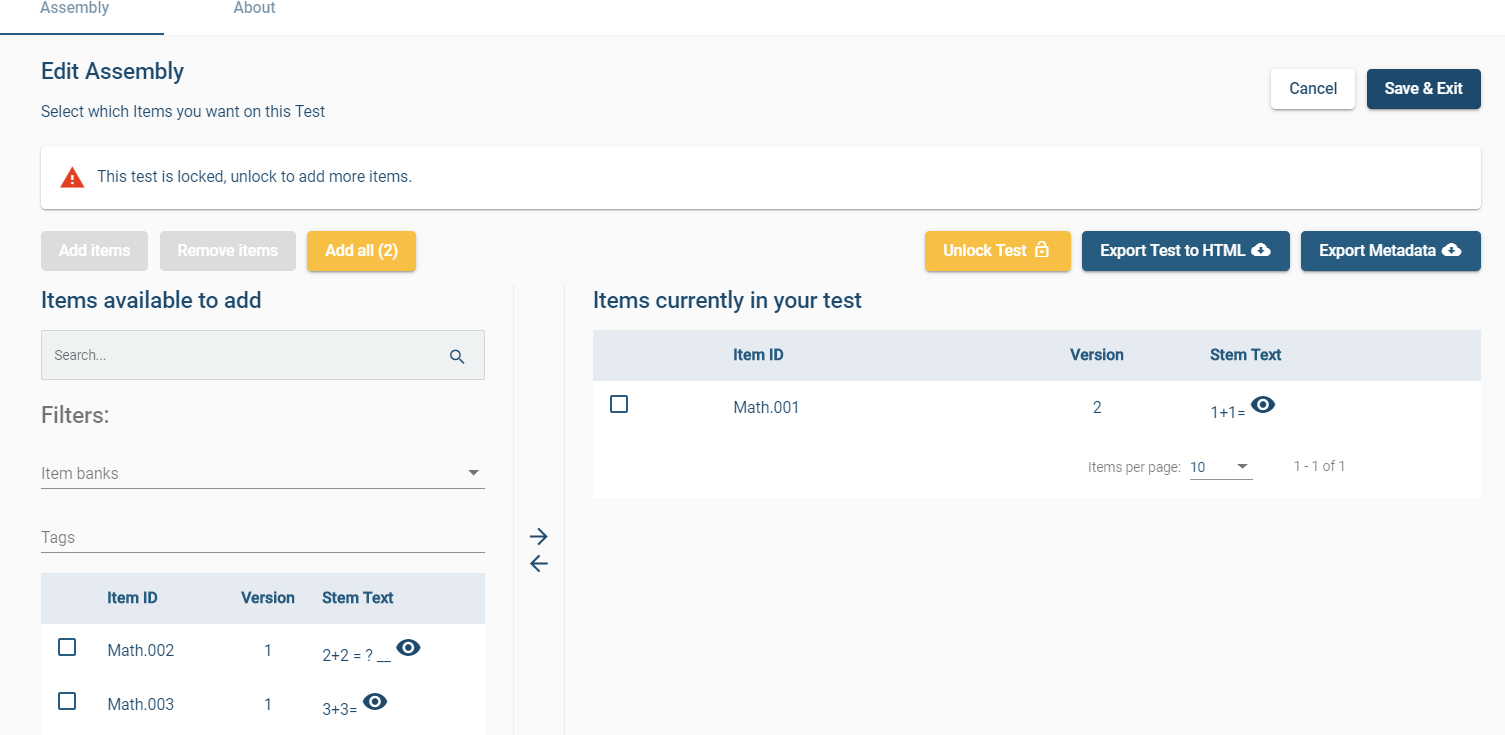Click the Save & Exit button
The image size is (1505, 735).
[x=1423, y=89]
